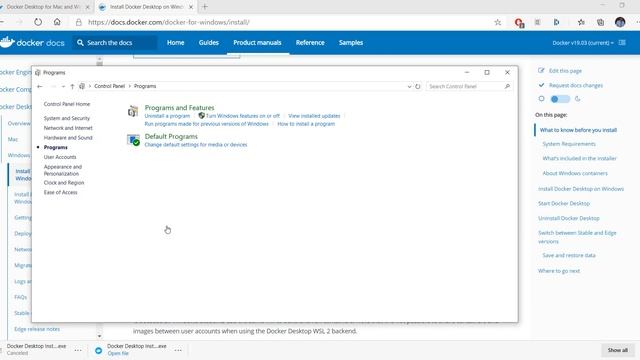This screenshot has height=360, width=640.
Task: Open System and Security category
Action: point(67,118)
